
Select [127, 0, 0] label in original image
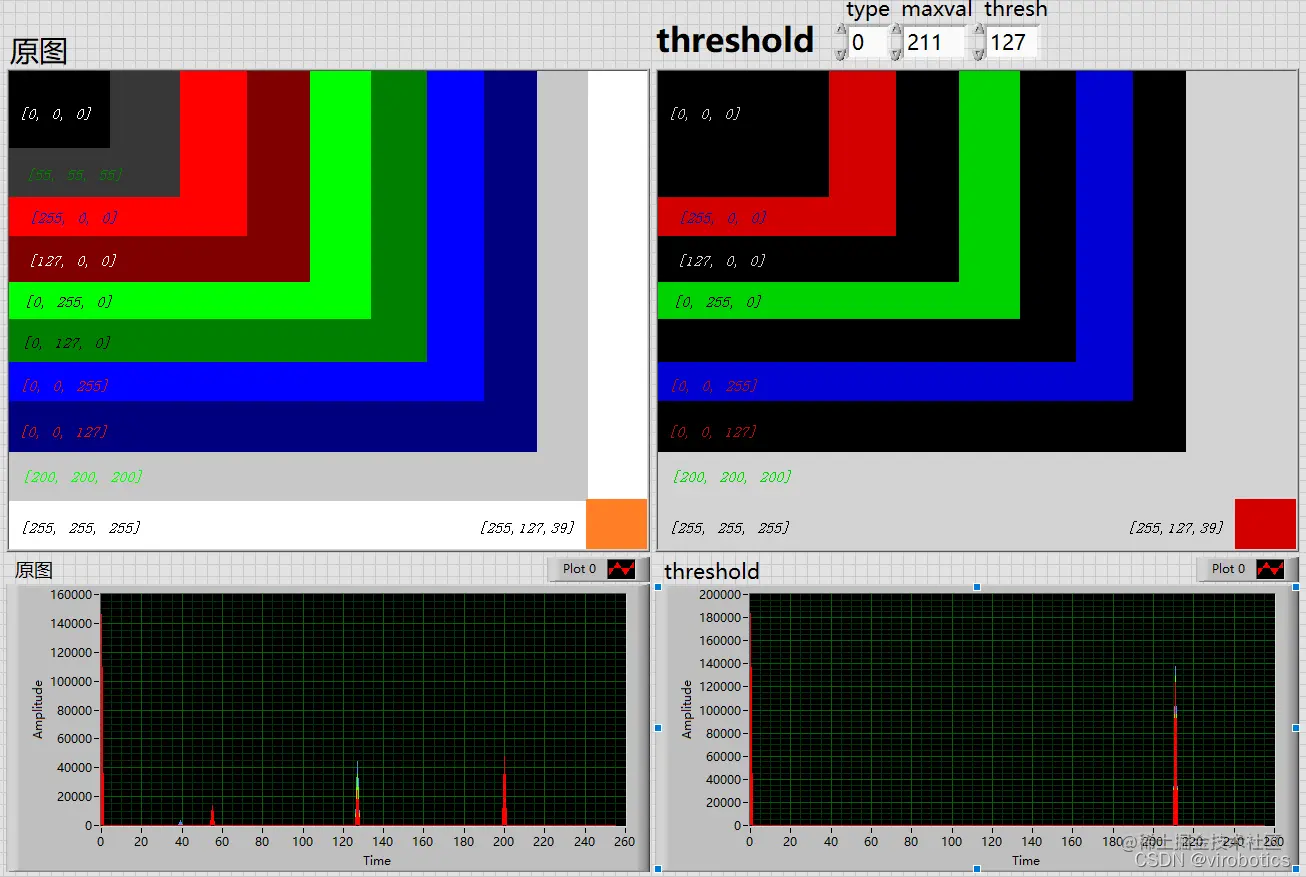[74, 261]
